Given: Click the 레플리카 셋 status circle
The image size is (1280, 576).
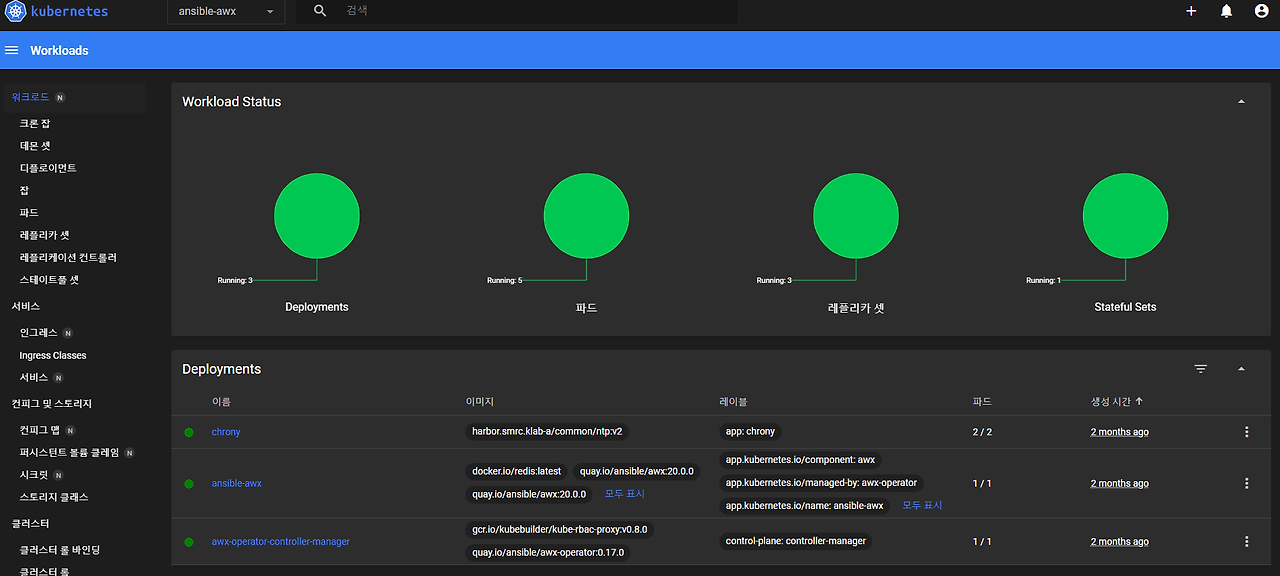Looking at the screenshot, I should click(856, 216).
